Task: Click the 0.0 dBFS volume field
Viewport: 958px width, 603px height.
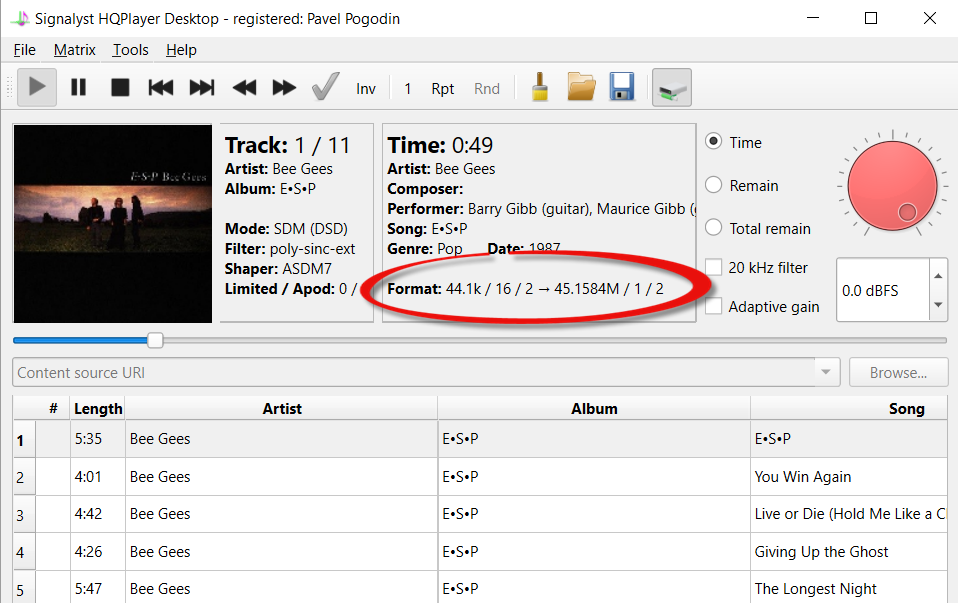Action: click(x=883, y=290)
